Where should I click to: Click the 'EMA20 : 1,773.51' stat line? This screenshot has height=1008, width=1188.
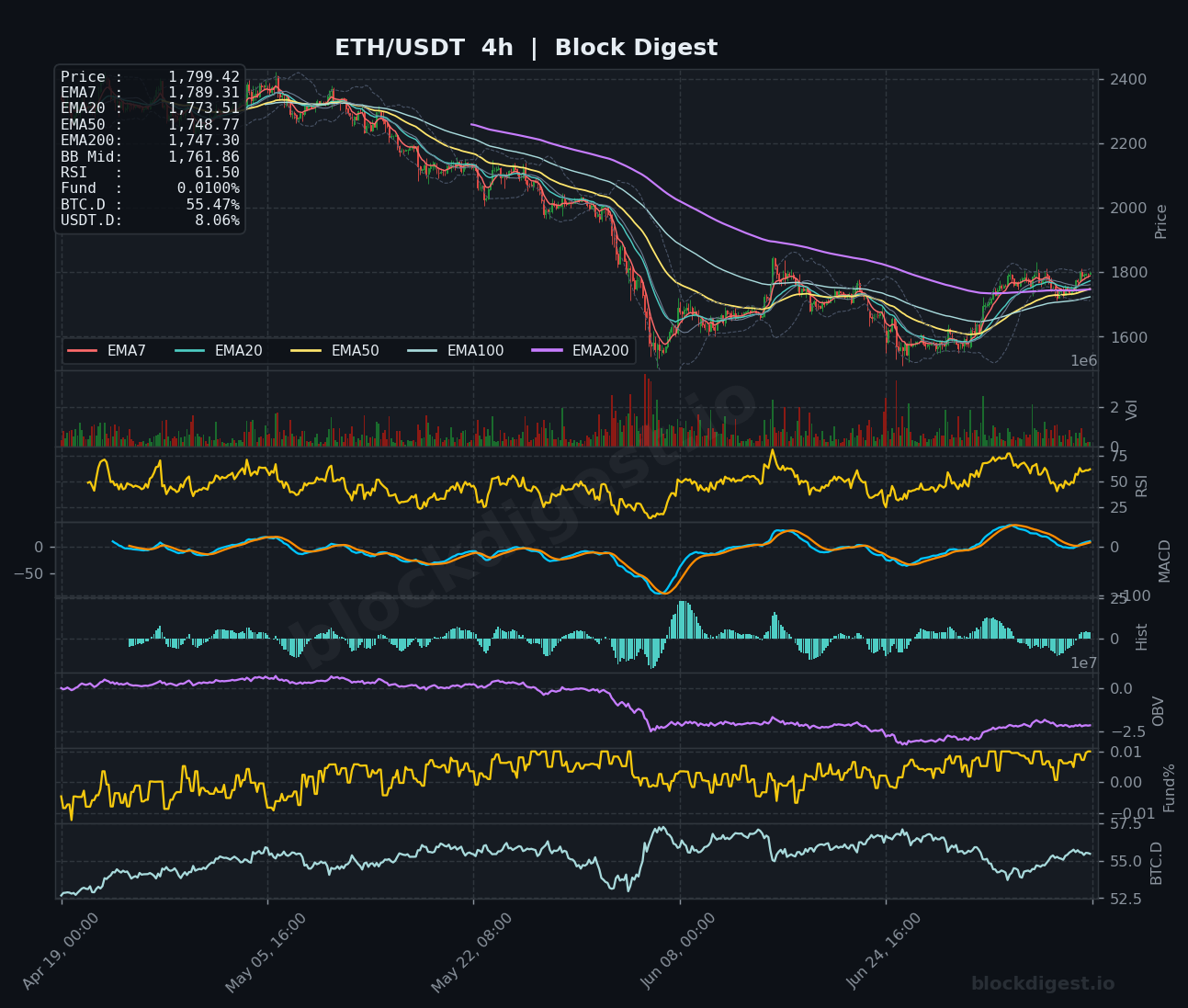click(x=150, y=108)
